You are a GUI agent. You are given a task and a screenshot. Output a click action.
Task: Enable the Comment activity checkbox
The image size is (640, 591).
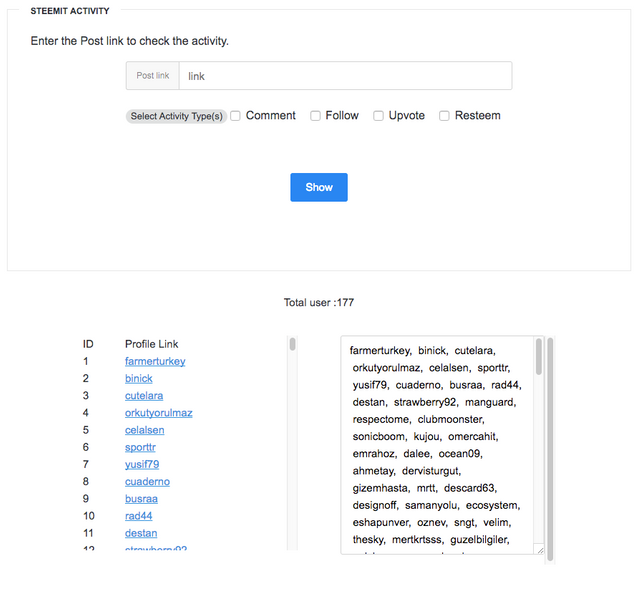pos(236,116)
